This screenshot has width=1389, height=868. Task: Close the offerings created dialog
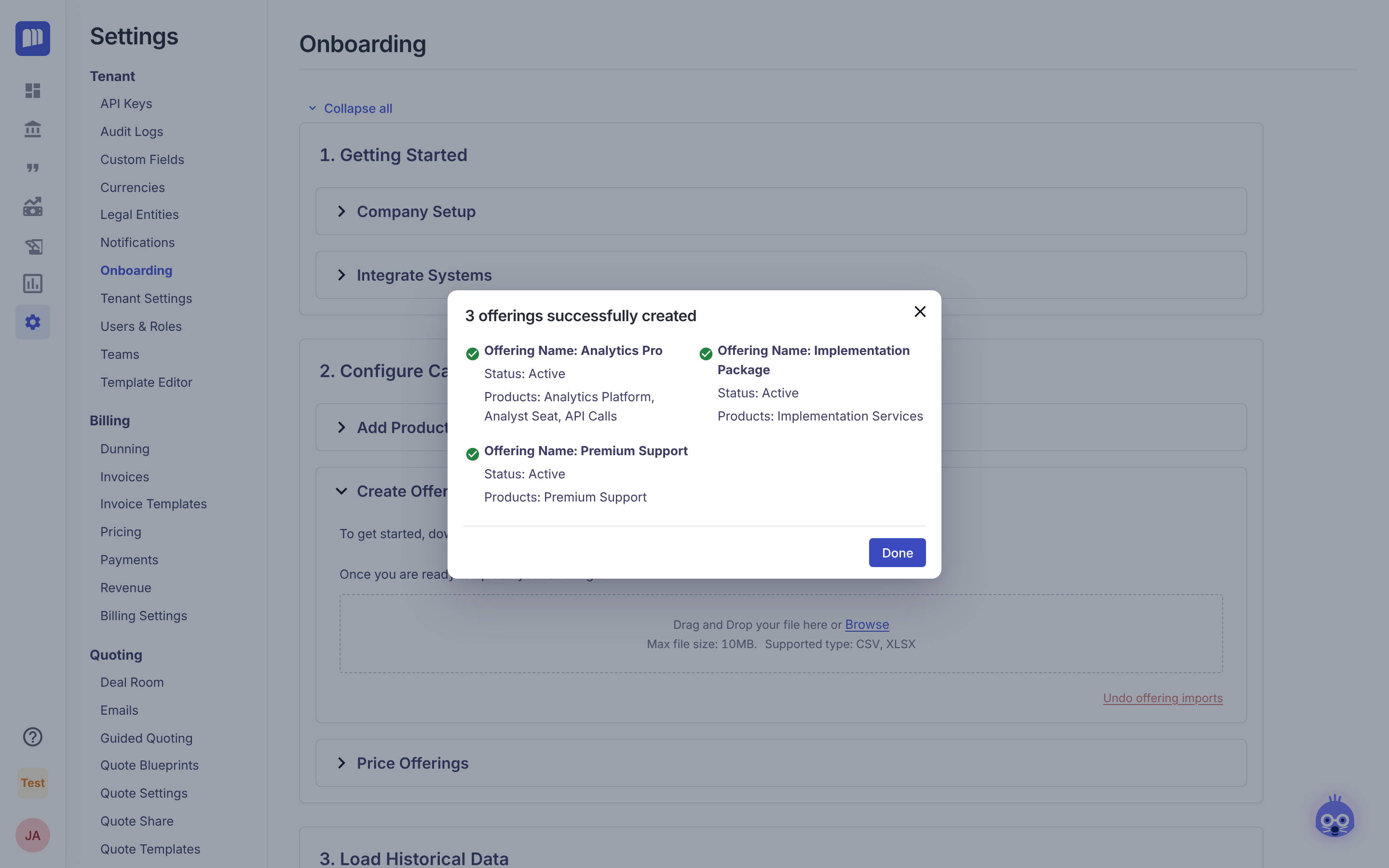click(x=920, y=312)
